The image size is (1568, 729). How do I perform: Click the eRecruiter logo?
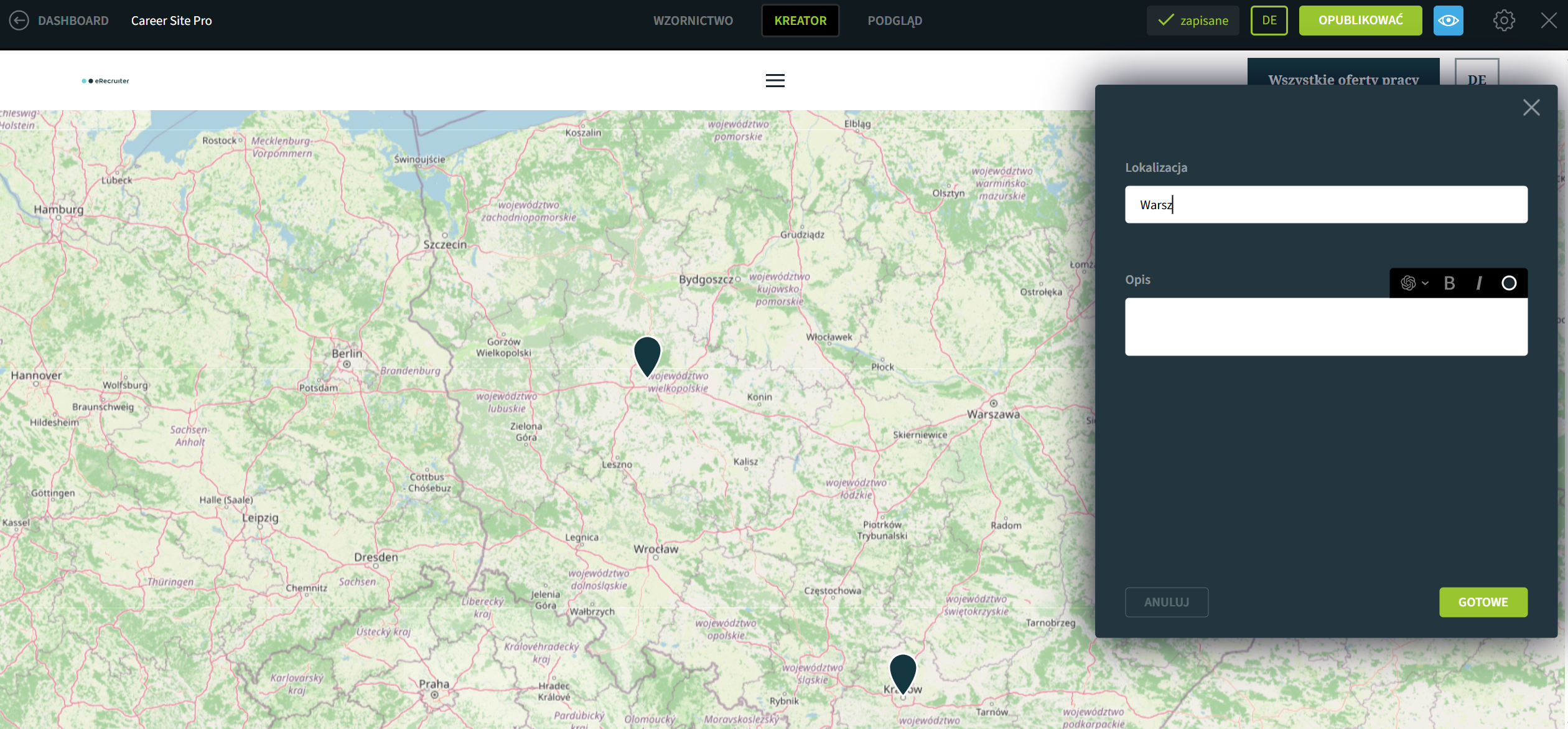tap(106, 81)
